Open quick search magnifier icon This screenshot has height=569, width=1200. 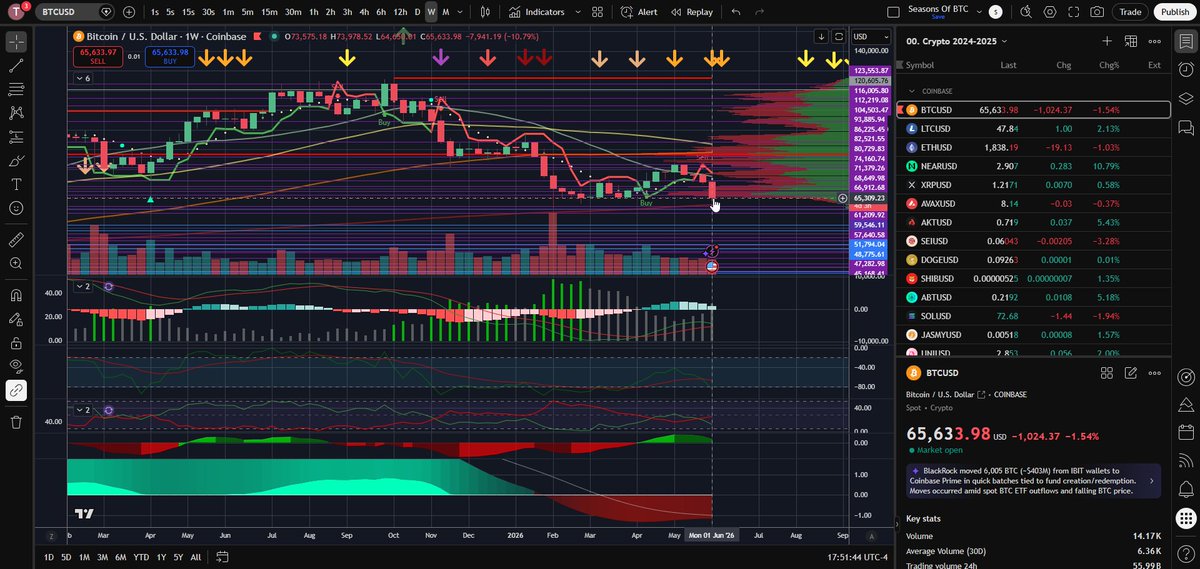(x=1026, y=12)
